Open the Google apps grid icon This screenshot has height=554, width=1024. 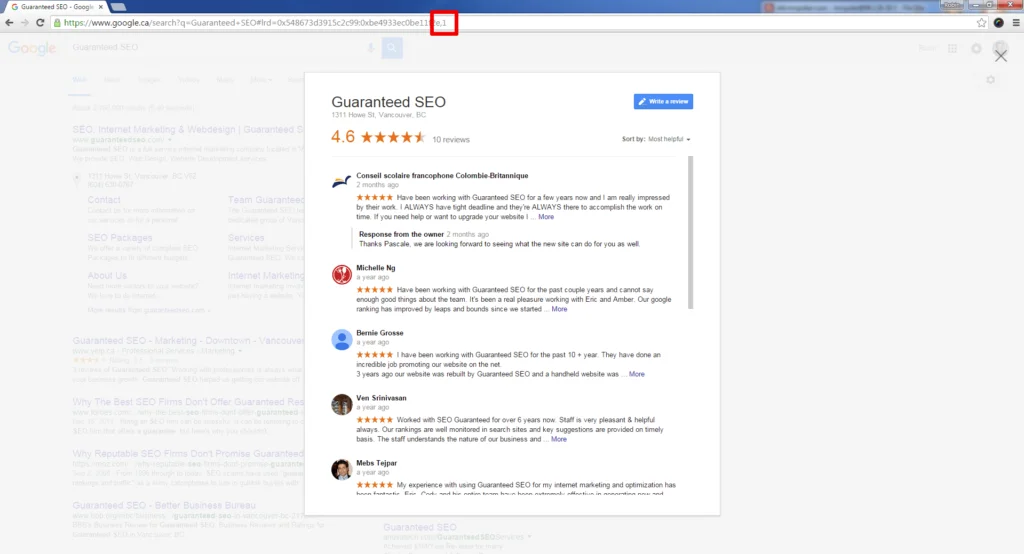[952, 48]
